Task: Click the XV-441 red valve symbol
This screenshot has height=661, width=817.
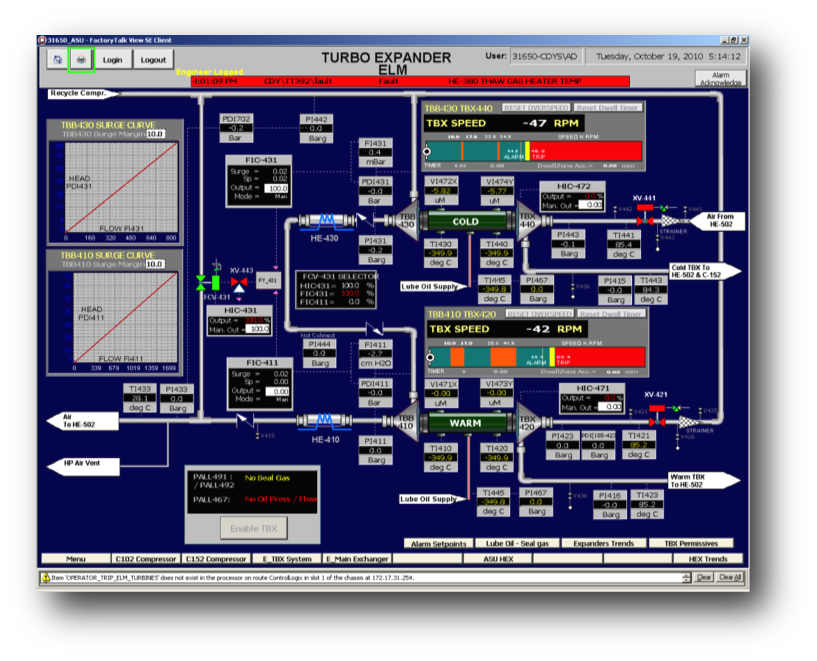Action: pyautogui.click(x=645, y=214)
